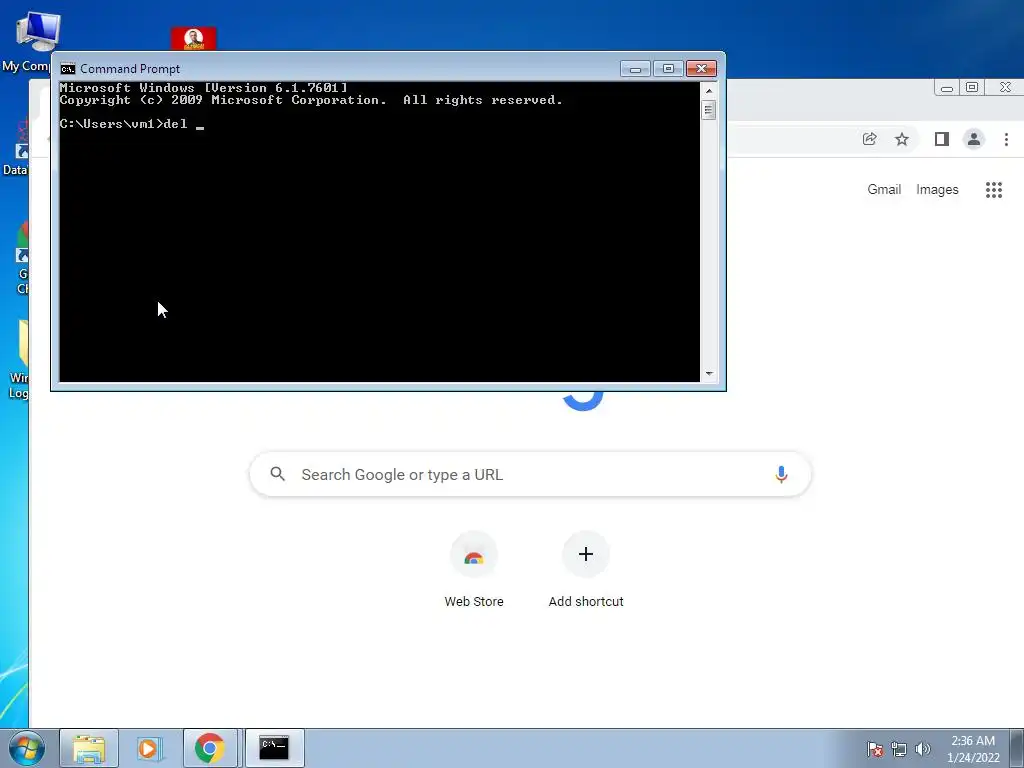Open Chrome's three-dot menu
Screen dimensions: 1024x768
pos(1006,139)
